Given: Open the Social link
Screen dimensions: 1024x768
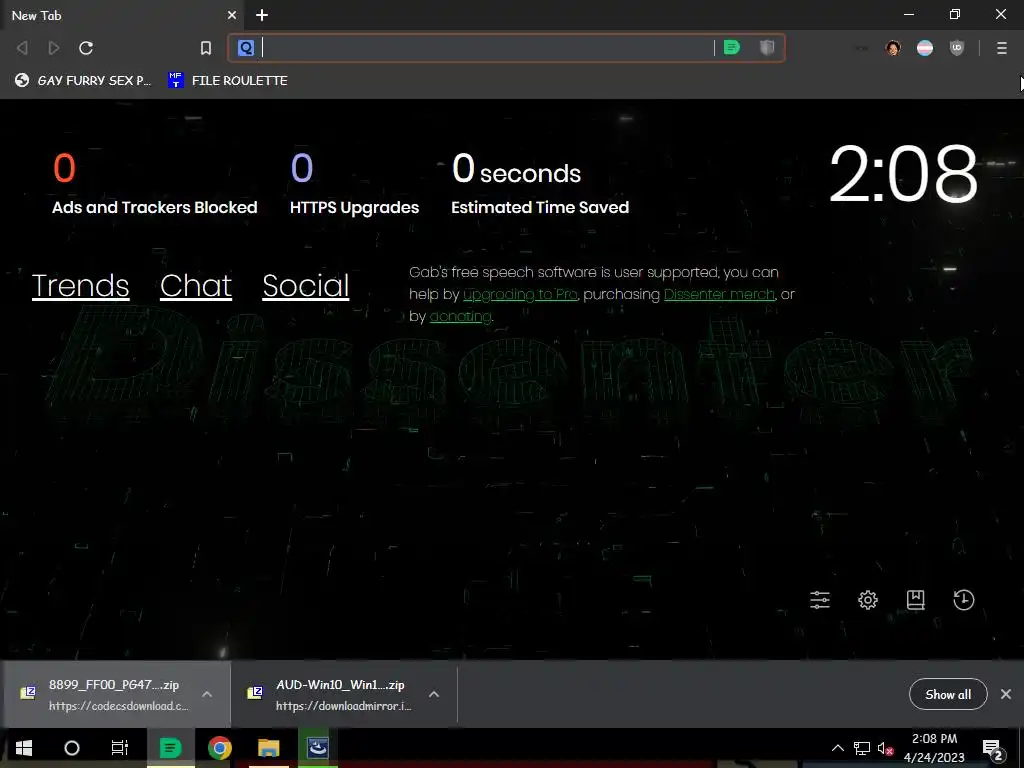Looking at the screenshot, I should click(x=306, y=285).
